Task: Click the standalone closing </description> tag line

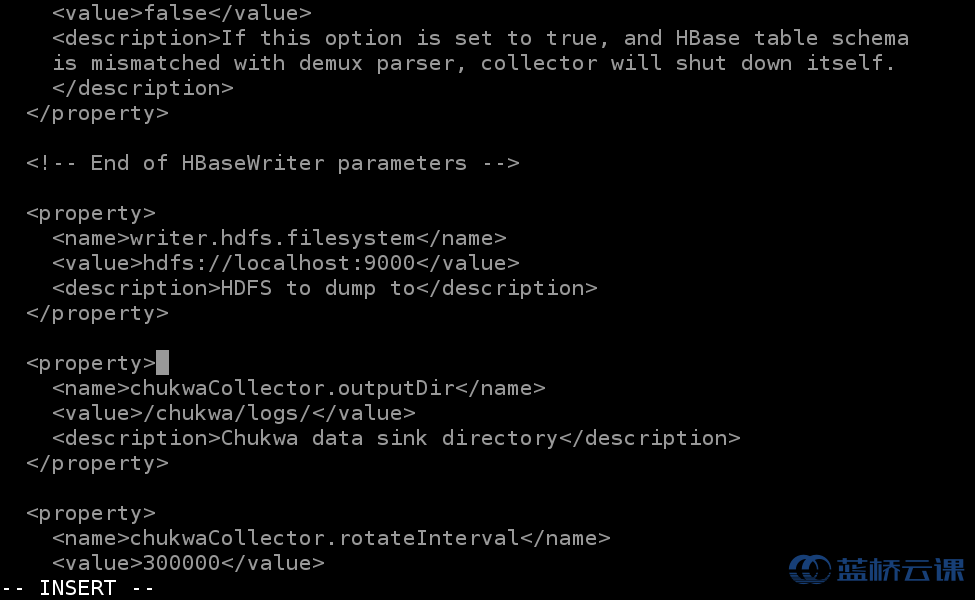Action: point(142,88)
